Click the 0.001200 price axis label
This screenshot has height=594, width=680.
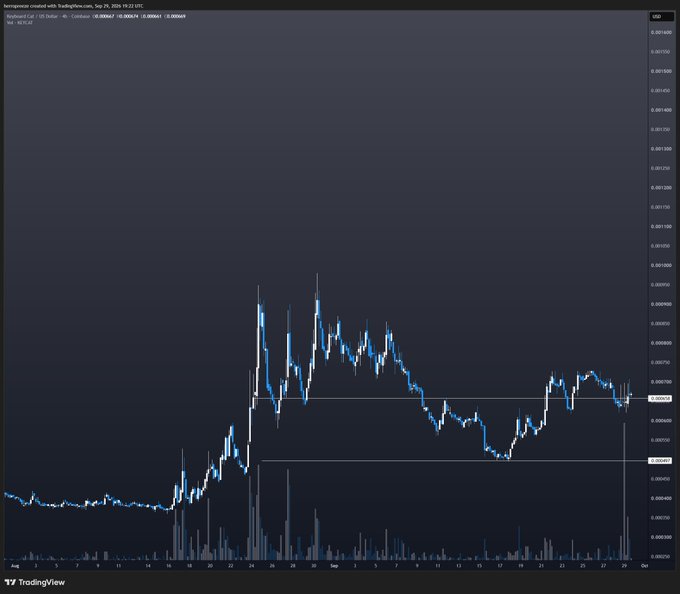click(x=661, y=188)
